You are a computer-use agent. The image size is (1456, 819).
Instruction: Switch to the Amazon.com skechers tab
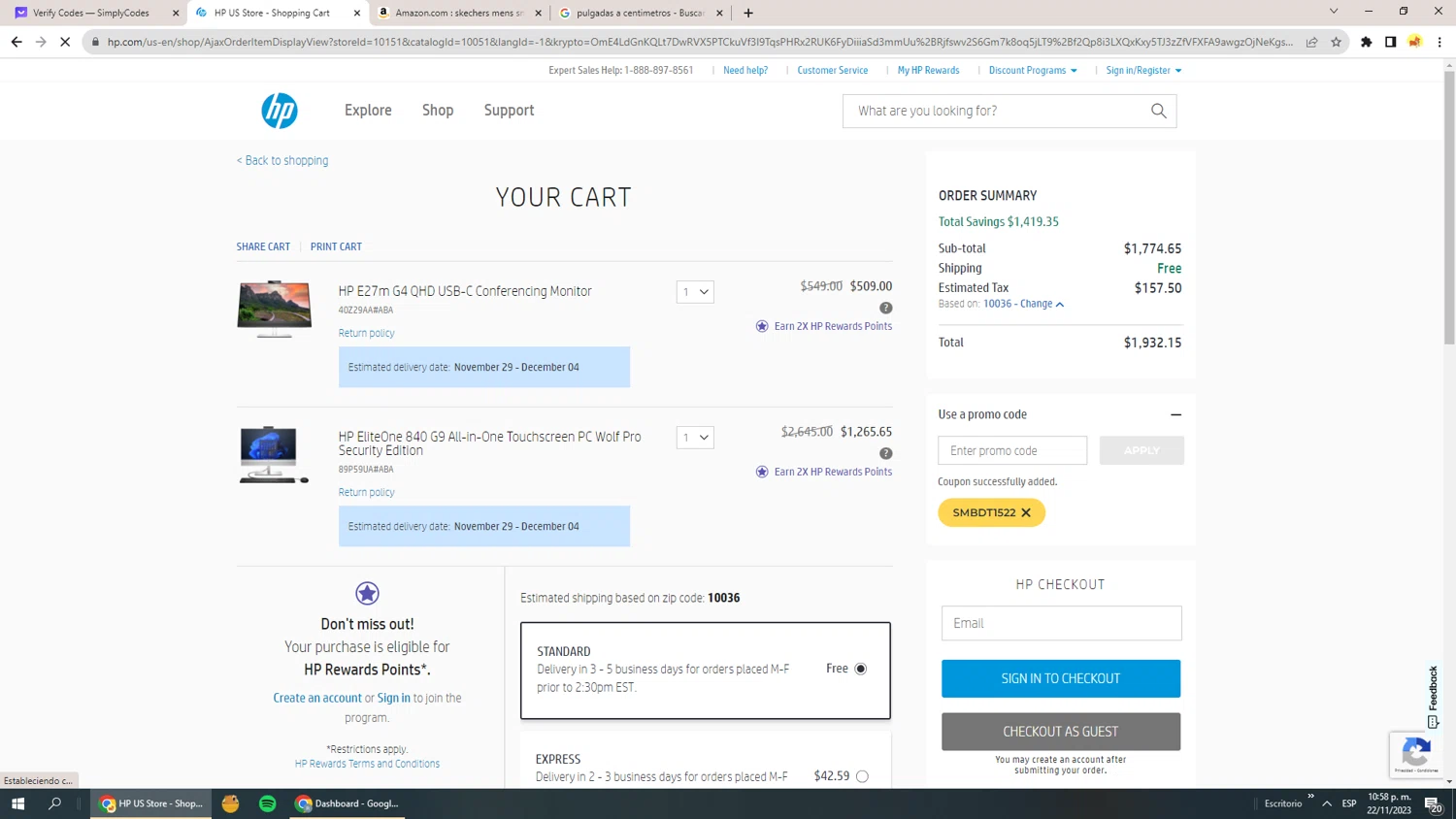coord(458,13)
